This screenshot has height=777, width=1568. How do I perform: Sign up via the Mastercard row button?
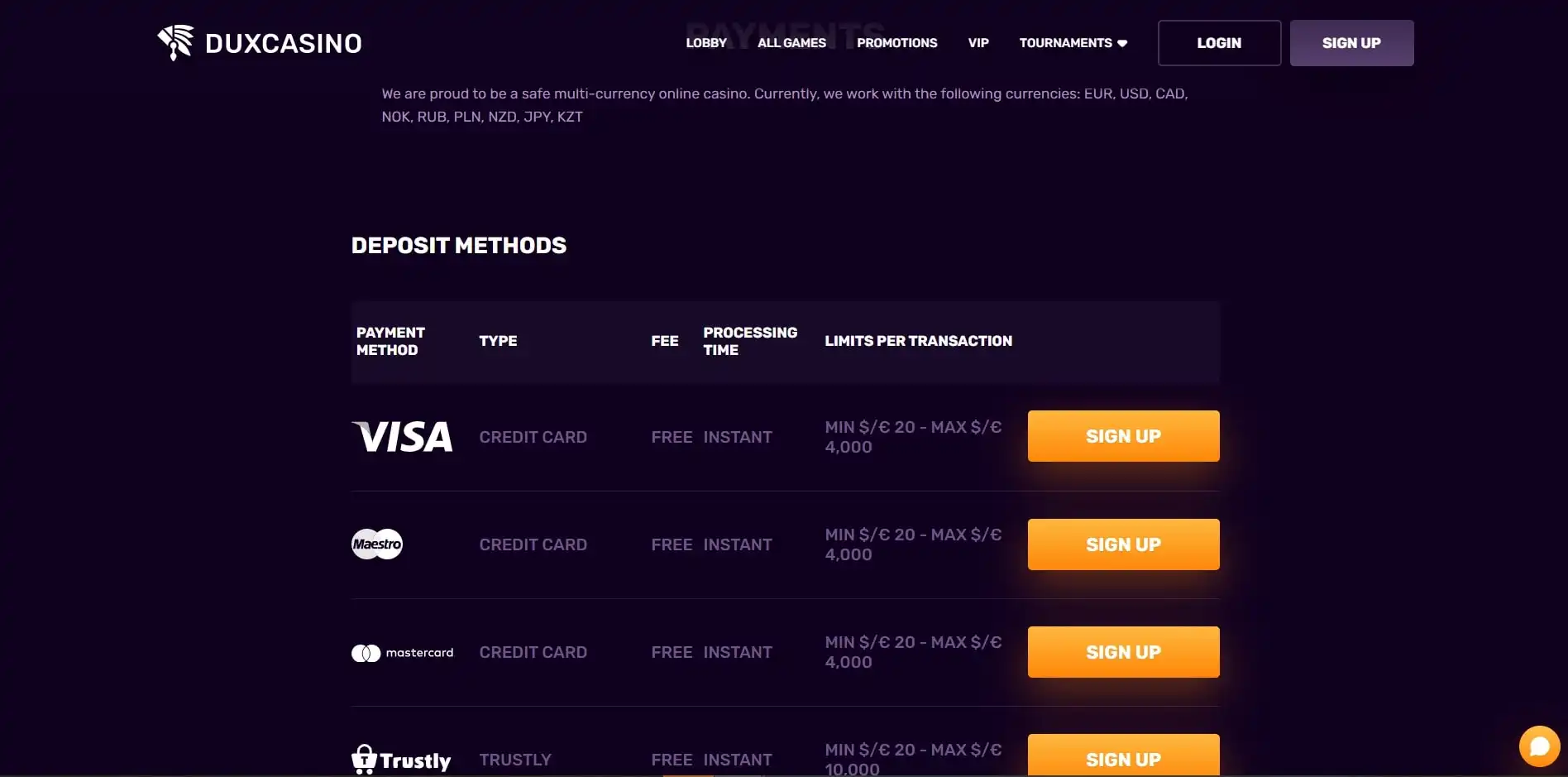click(1123, 652)
